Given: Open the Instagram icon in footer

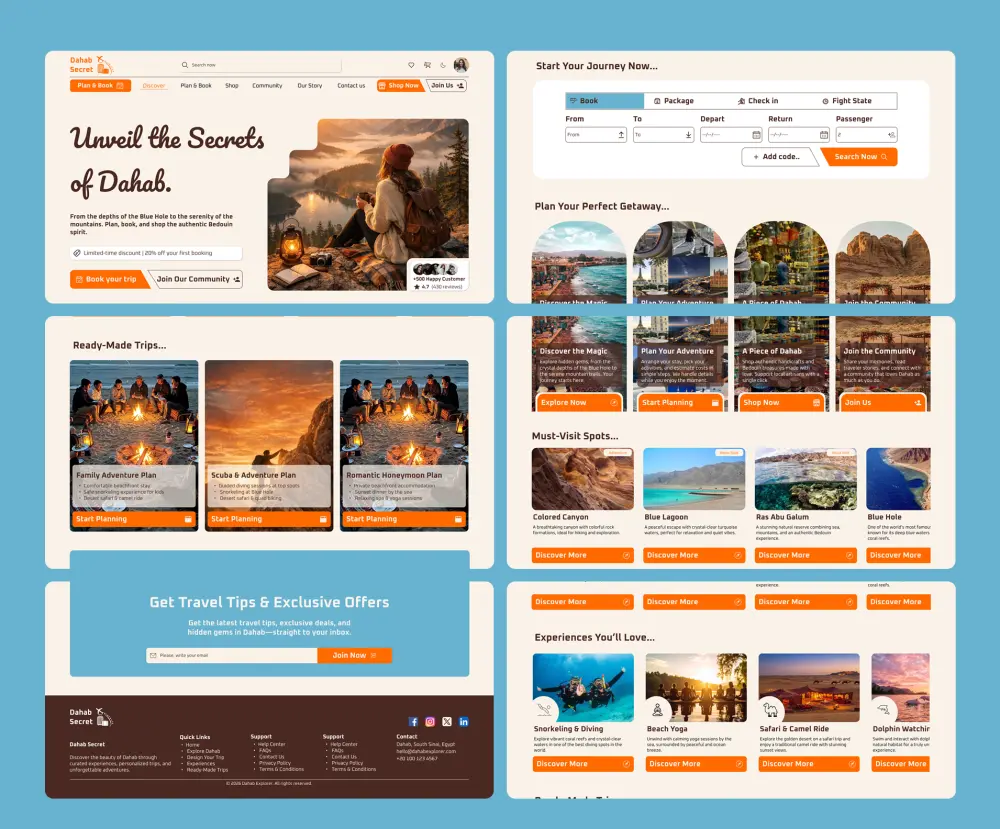Looking at the screenshot, I should [x=430, y=722].
